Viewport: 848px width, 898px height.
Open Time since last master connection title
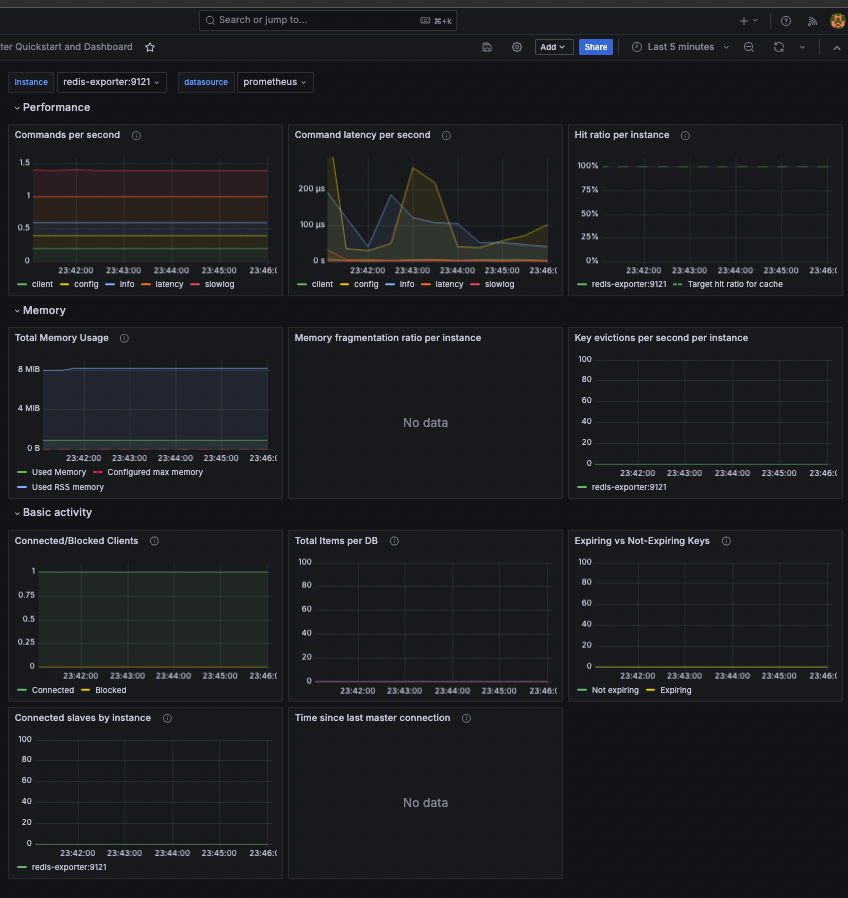pos(372,718)
